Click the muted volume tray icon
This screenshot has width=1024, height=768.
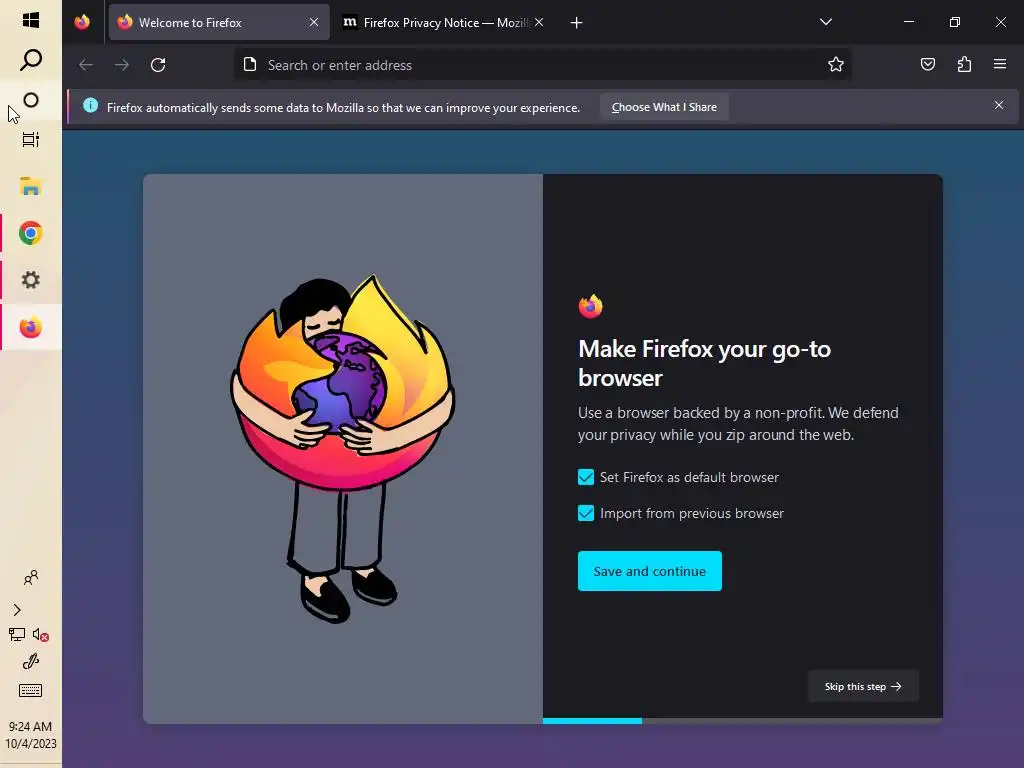(40, 635)
